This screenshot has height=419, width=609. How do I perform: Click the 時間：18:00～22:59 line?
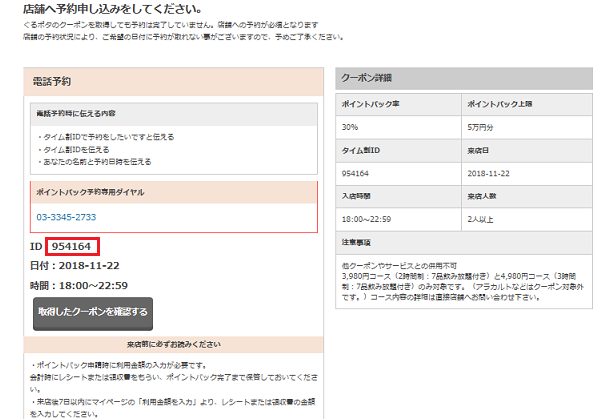pos(79,286)
